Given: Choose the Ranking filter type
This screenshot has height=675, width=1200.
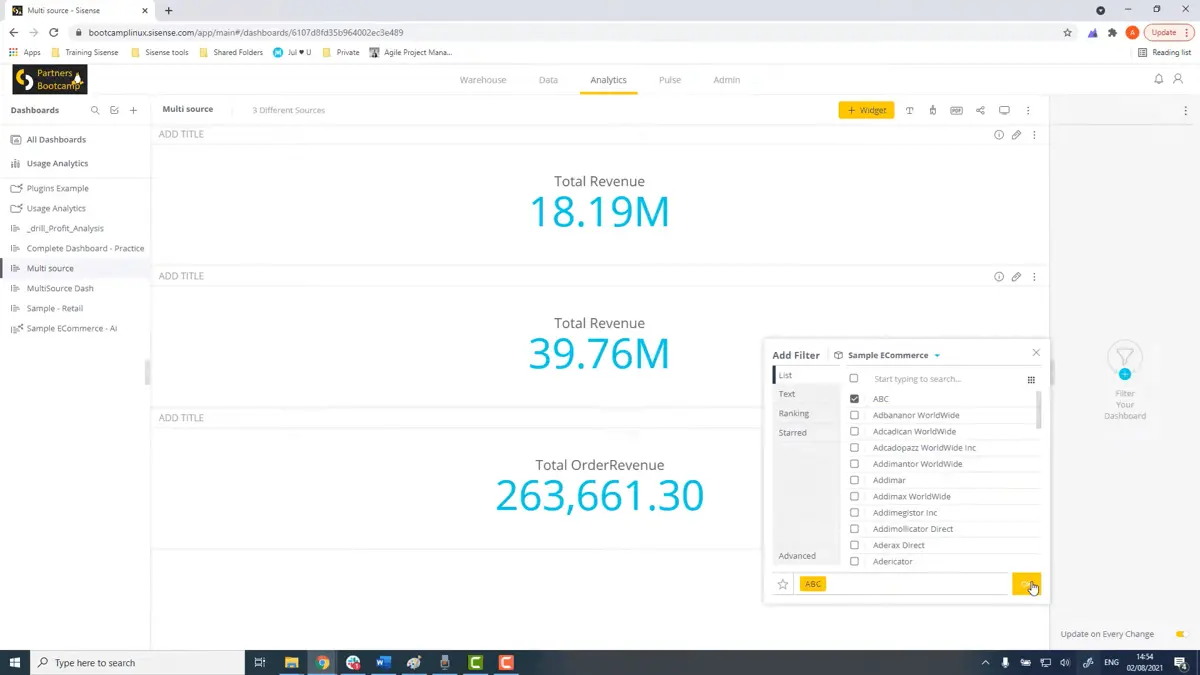Looking at the screenshot, I should (806, 413).
